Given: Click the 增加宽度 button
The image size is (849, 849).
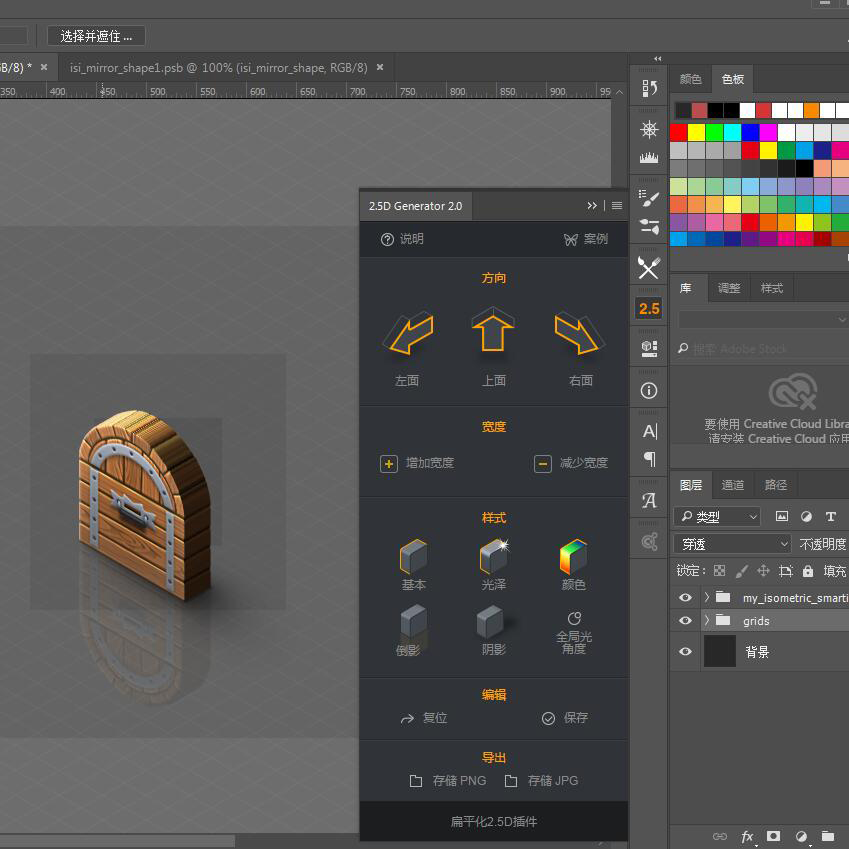Looking at the screenshot, I should point(418,463).
